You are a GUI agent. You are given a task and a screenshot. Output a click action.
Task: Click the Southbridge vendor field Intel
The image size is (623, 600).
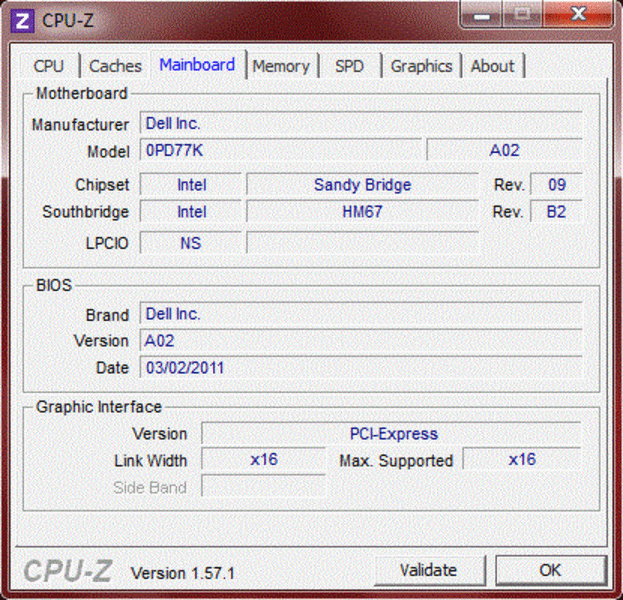click(191, 211)
